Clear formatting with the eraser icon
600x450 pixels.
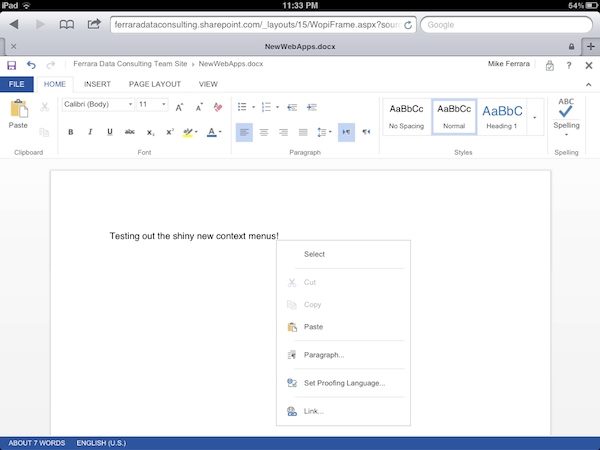218,107
